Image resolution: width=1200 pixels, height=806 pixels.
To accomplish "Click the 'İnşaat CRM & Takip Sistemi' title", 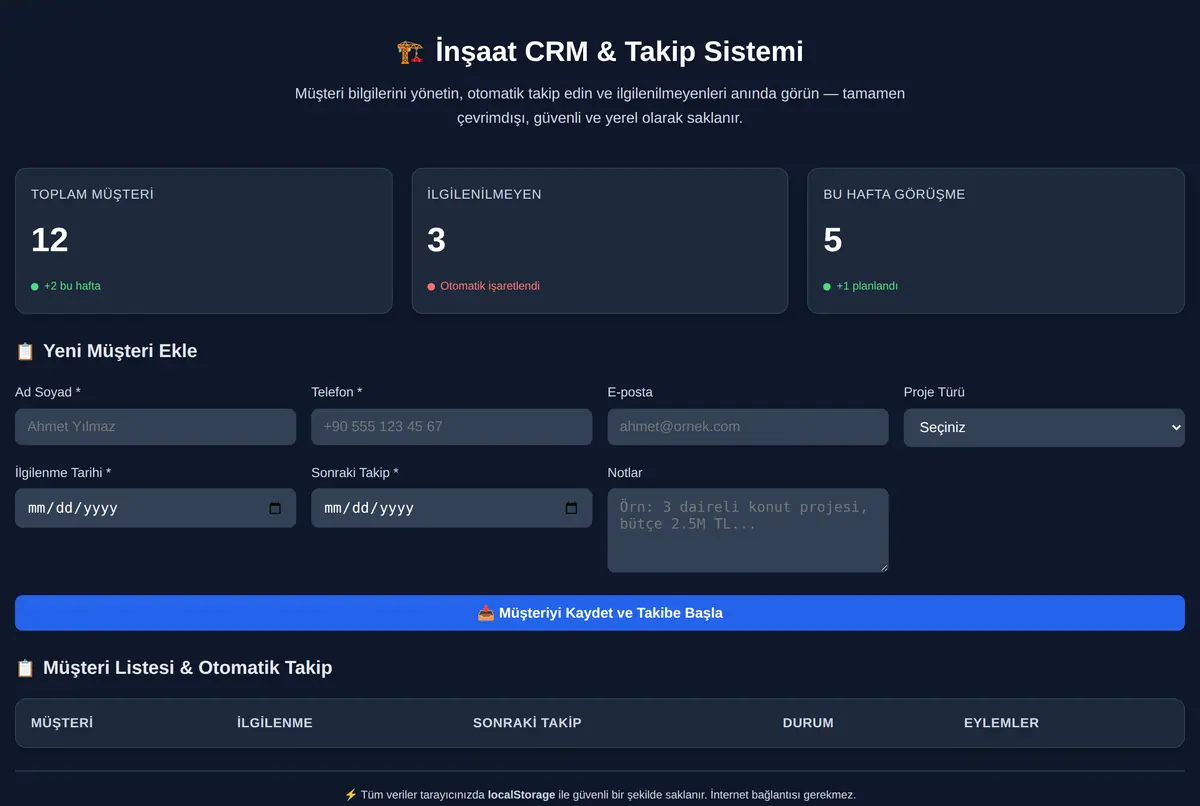I will pyautogui.click(x=619, y=51).
